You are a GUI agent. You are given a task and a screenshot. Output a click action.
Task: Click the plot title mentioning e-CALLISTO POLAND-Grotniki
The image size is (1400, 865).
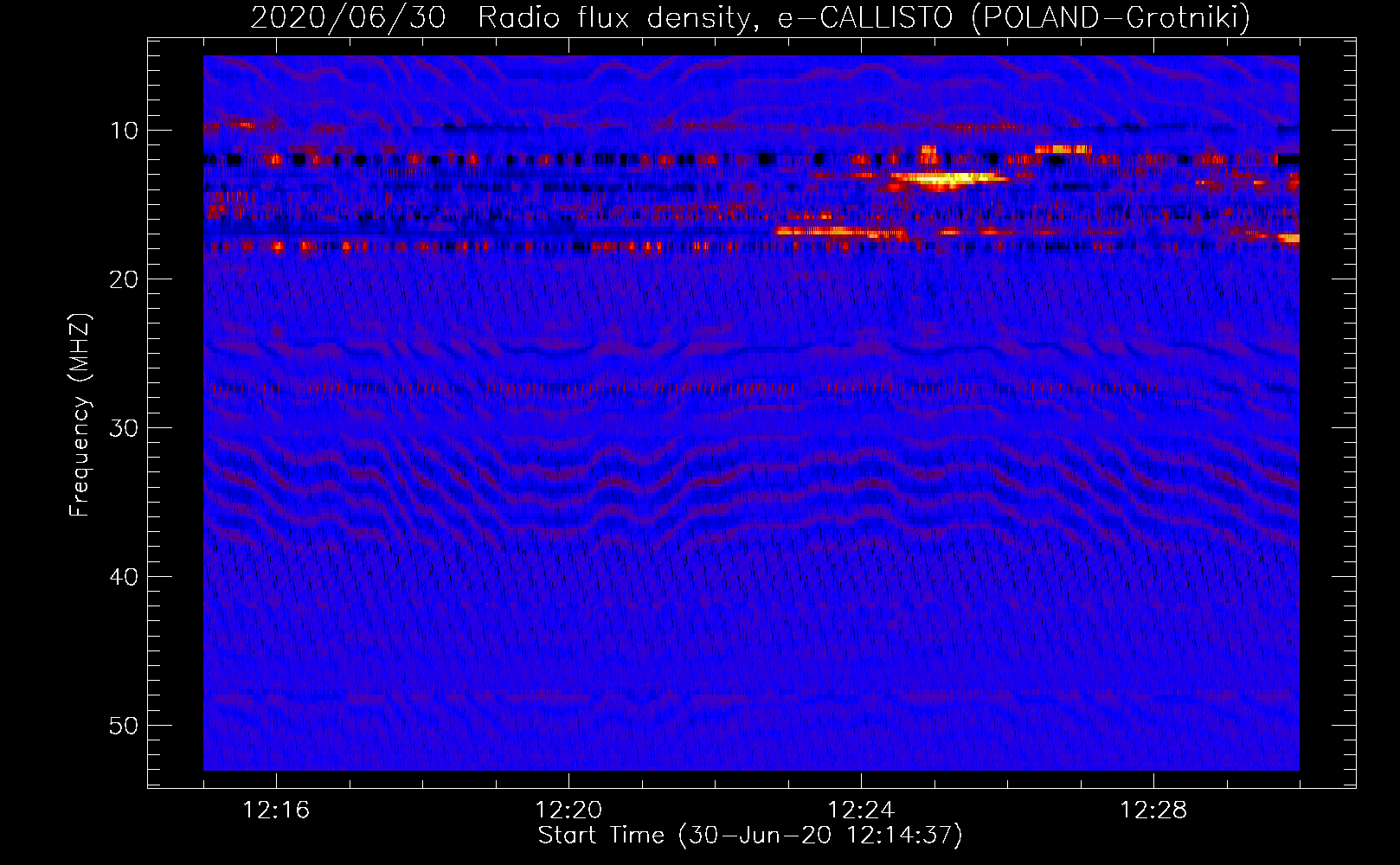pos(750,17)
